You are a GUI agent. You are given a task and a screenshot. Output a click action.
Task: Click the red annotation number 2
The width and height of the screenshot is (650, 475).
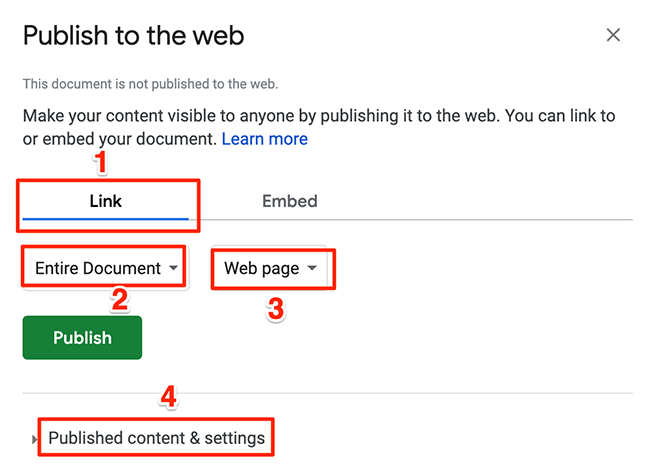pos(119,299)
